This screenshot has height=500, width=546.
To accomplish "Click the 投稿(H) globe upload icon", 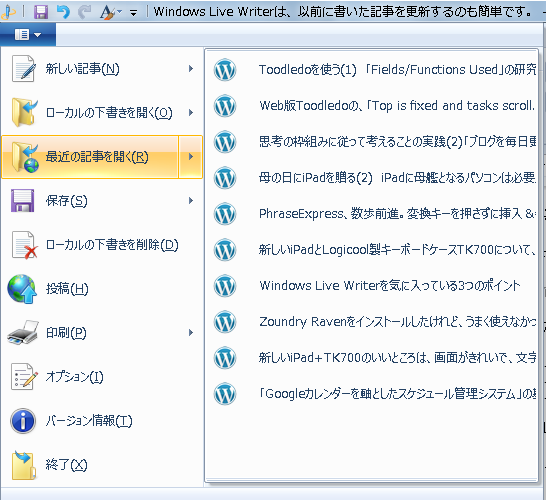I will click(x=22, y=289).
